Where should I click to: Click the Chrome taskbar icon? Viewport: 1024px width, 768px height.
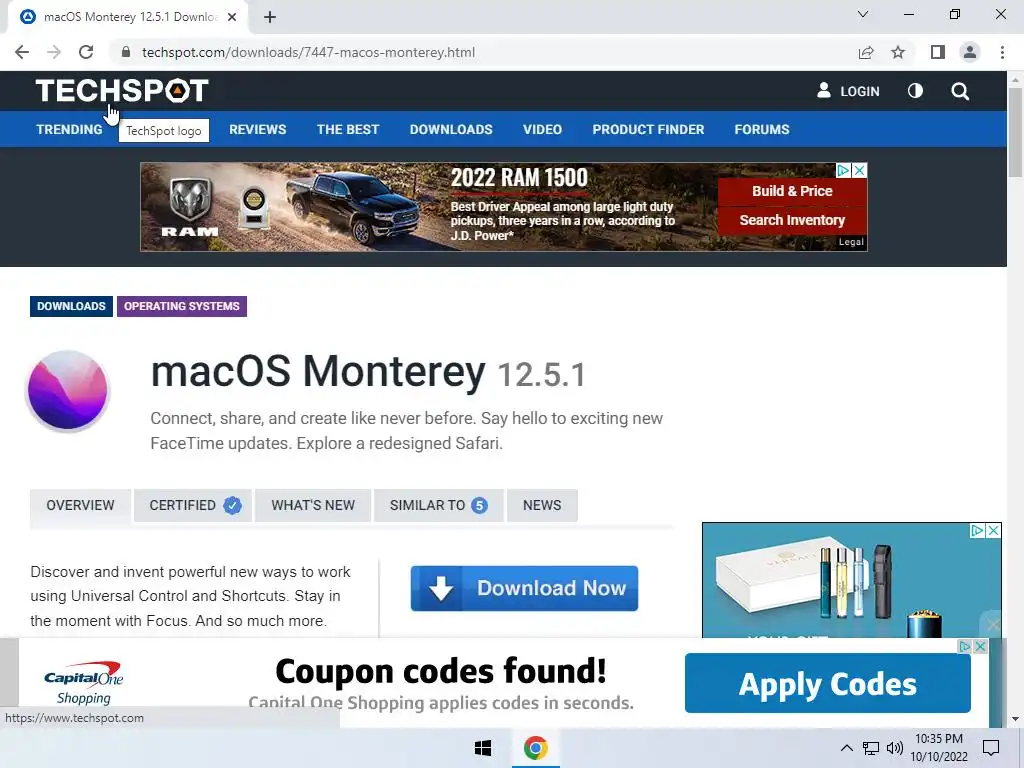[536, 748]
